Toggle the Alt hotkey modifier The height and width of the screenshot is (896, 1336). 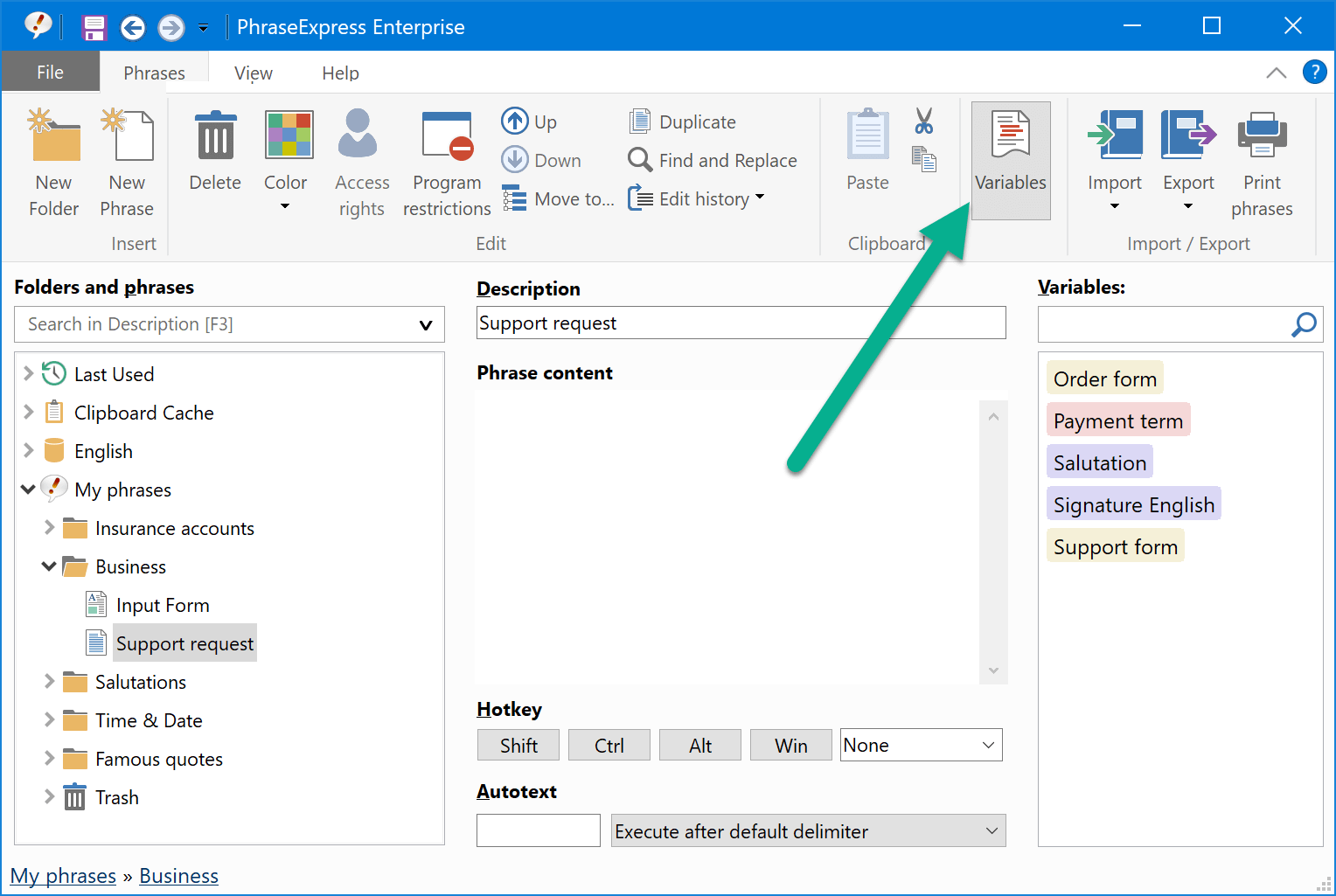click(x=700, y=745)
